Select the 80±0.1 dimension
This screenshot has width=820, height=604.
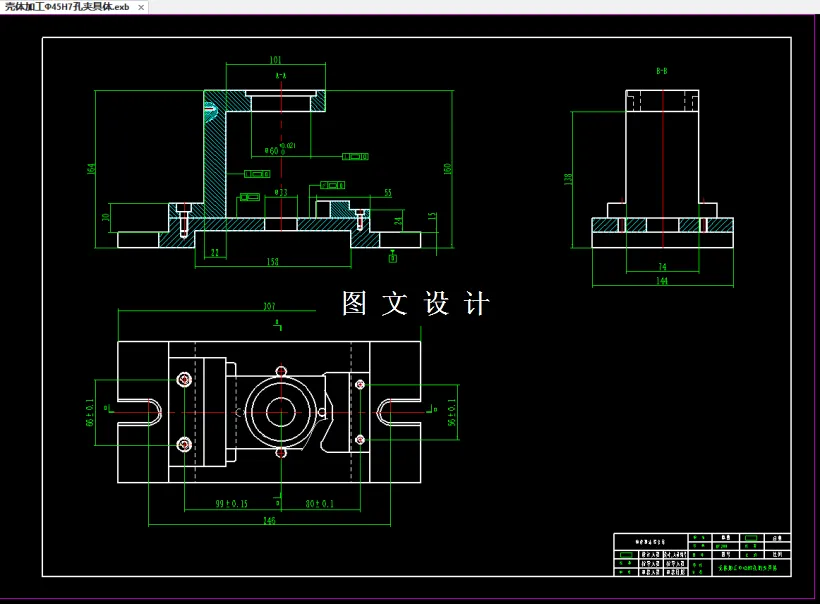point(320,504)
